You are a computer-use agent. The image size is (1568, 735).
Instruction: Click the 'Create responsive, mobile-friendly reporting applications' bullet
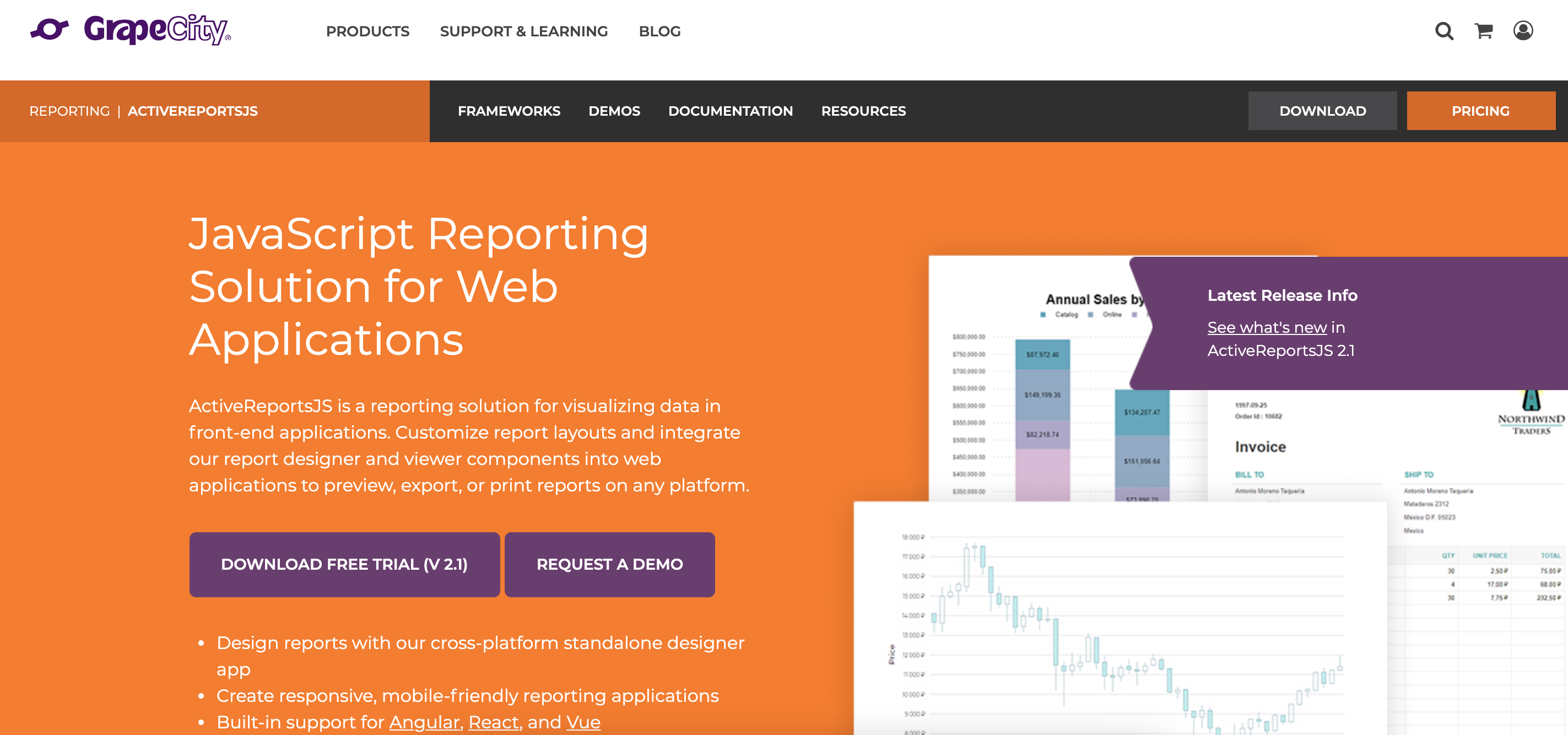(467, 695)
